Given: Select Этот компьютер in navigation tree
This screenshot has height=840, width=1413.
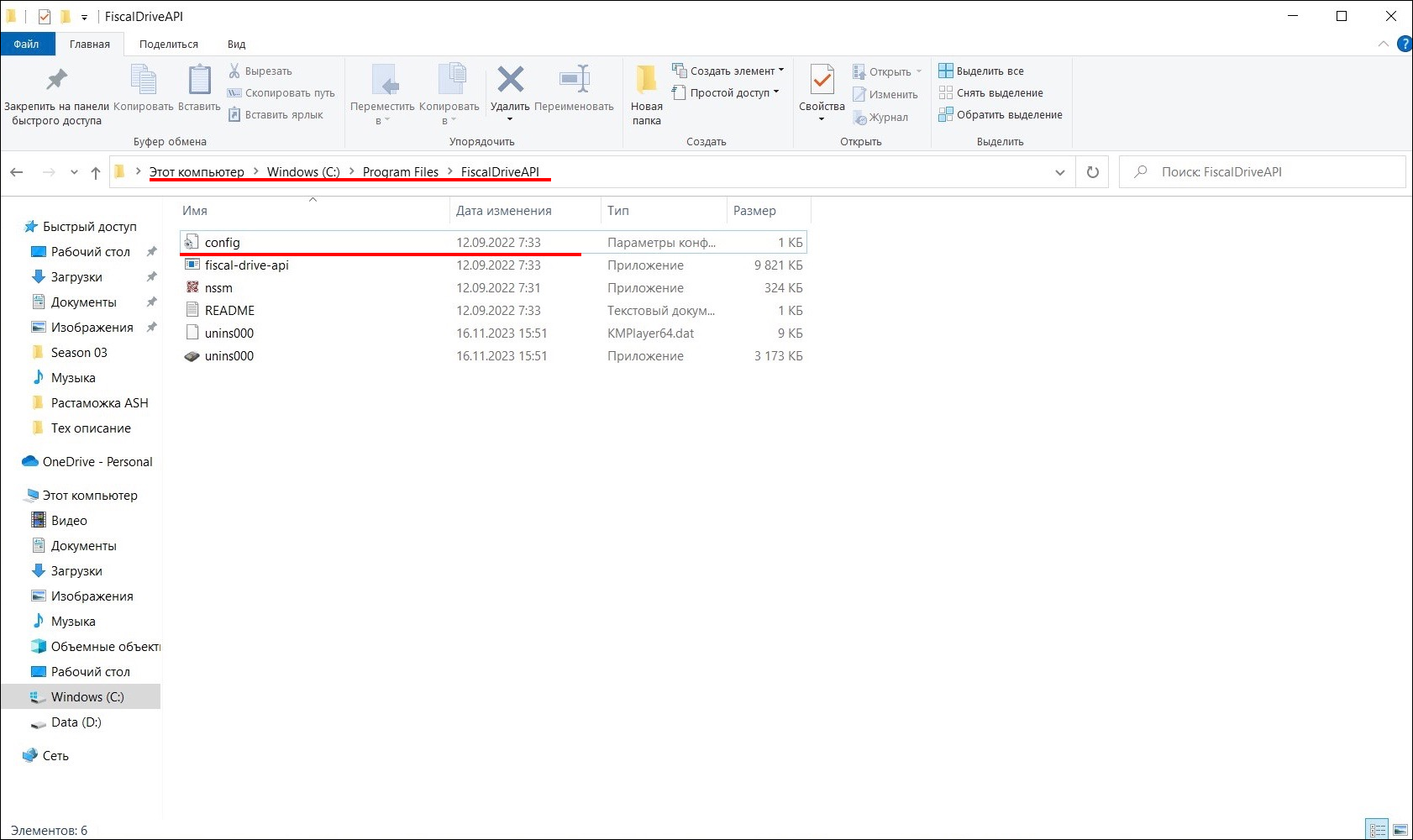Looking at the screenshot, I should click(x=81, y=495).
